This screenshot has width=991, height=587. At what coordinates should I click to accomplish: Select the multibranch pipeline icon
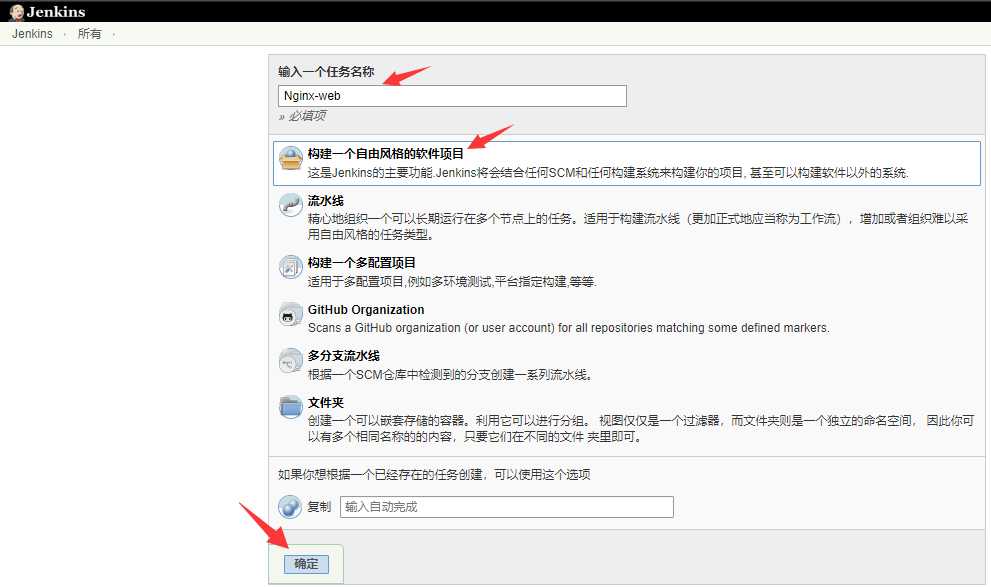[291, 361]
